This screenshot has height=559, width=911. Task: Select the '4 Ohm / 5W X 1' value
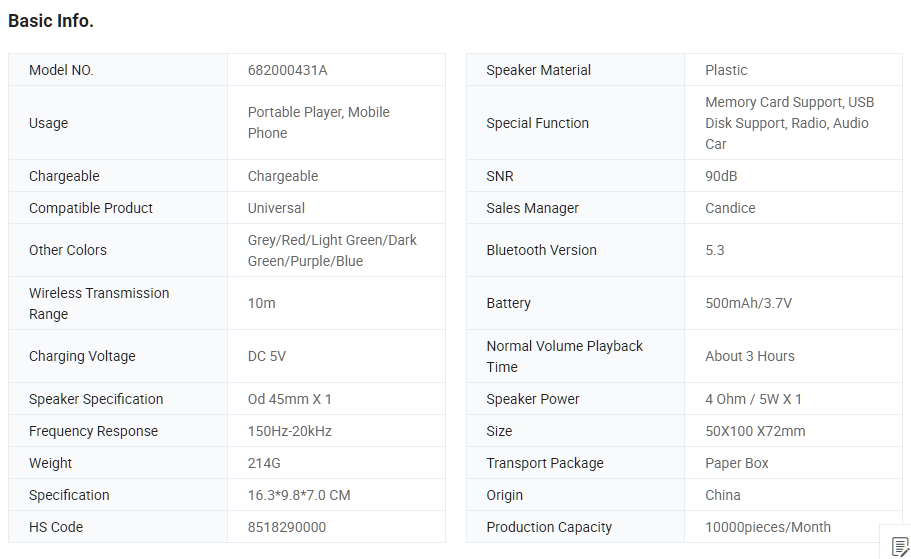[754, 399]
